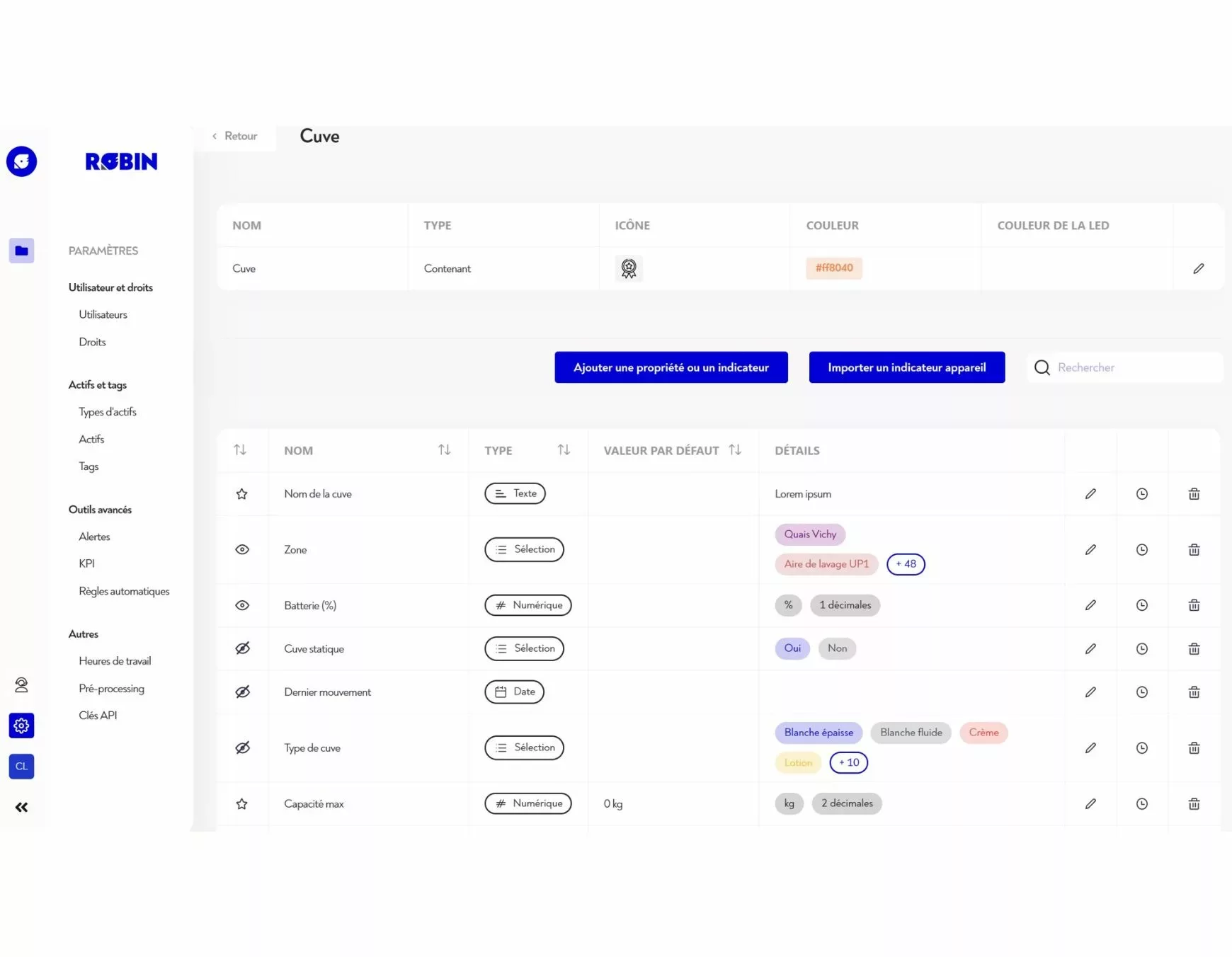This screenshot has width=1232, height=957.
Task: Open Types d'actifs in sidebar menu
Action: coord(108,412)
